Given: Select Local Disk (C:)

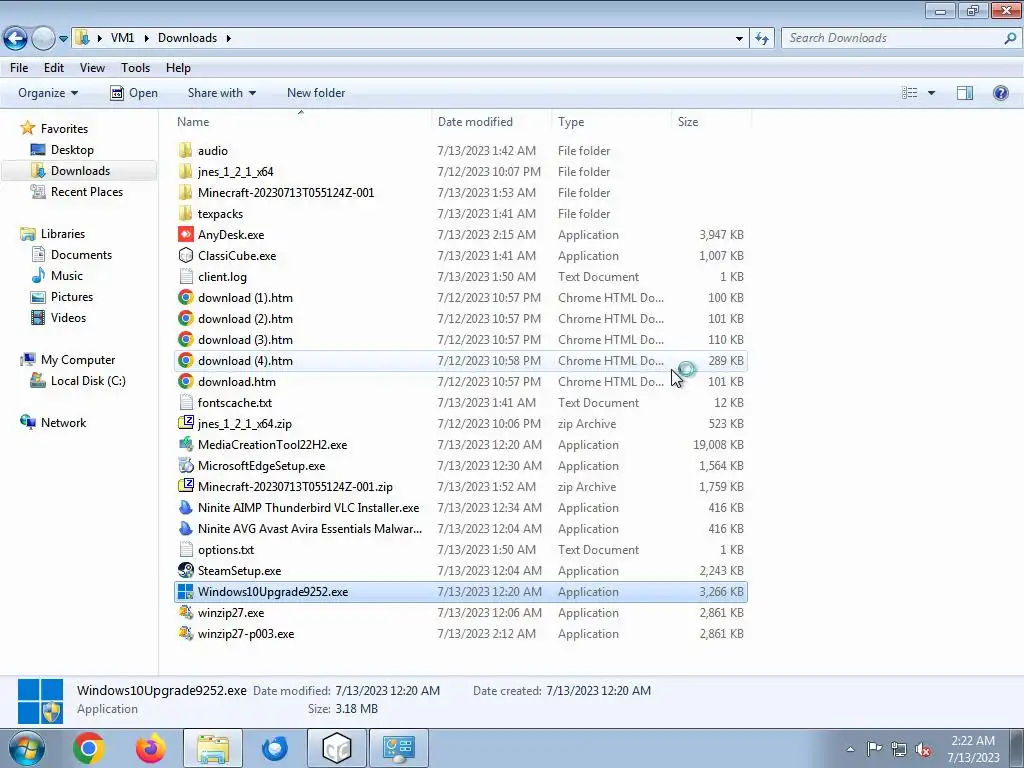Looking at the screenshot, I should coord(88,381).
